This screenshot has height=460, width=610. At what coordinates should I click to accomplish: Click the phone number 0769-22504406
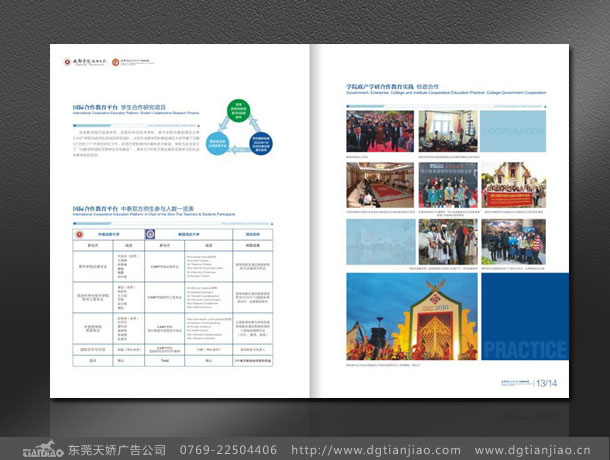point(228,450)
